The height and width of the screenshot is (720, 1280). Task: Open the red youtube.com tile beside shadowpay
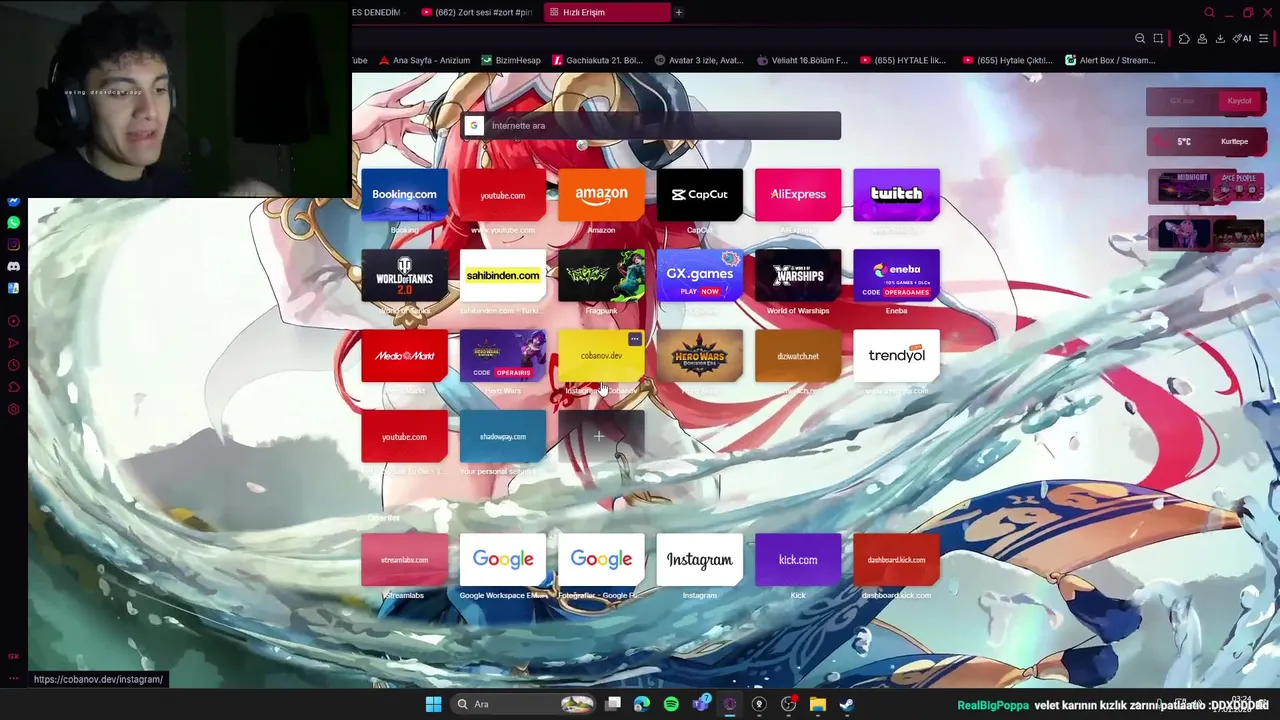pos(404,437)
